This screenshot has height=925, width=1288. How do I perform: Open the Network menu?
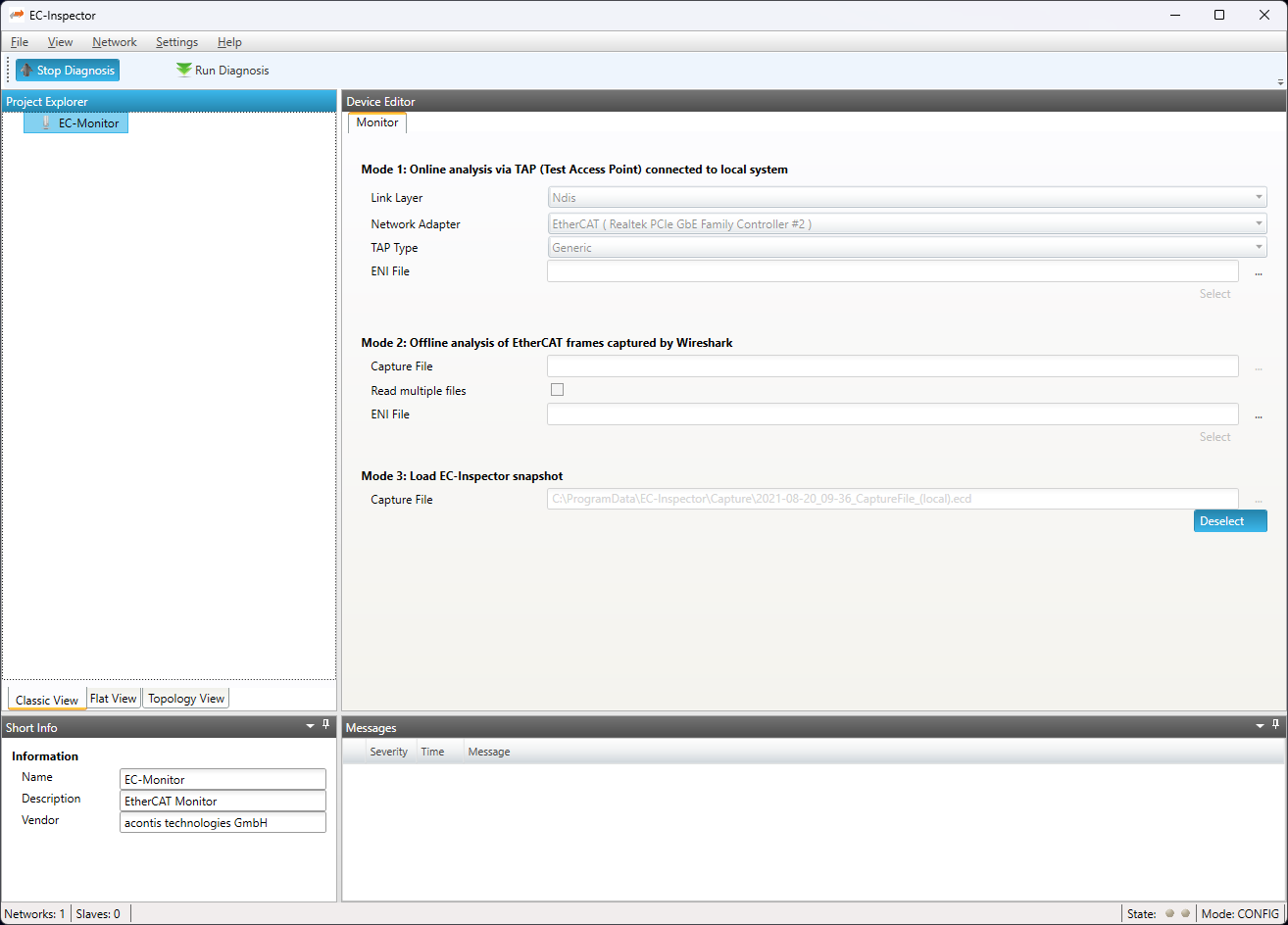[115, 42]
